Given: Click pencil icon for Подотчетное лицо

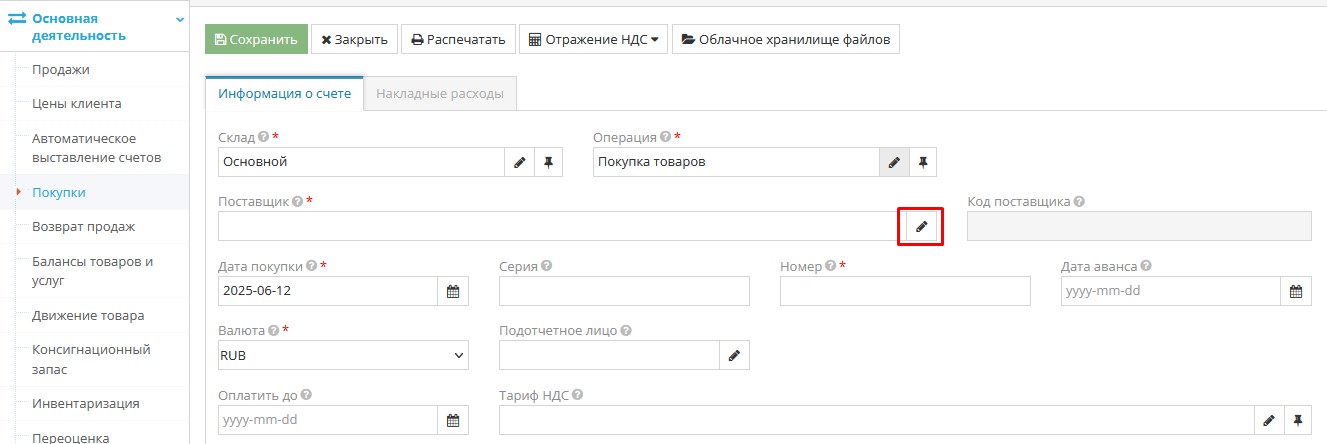Looking at the screenshot, I should (x=734, y=355).
